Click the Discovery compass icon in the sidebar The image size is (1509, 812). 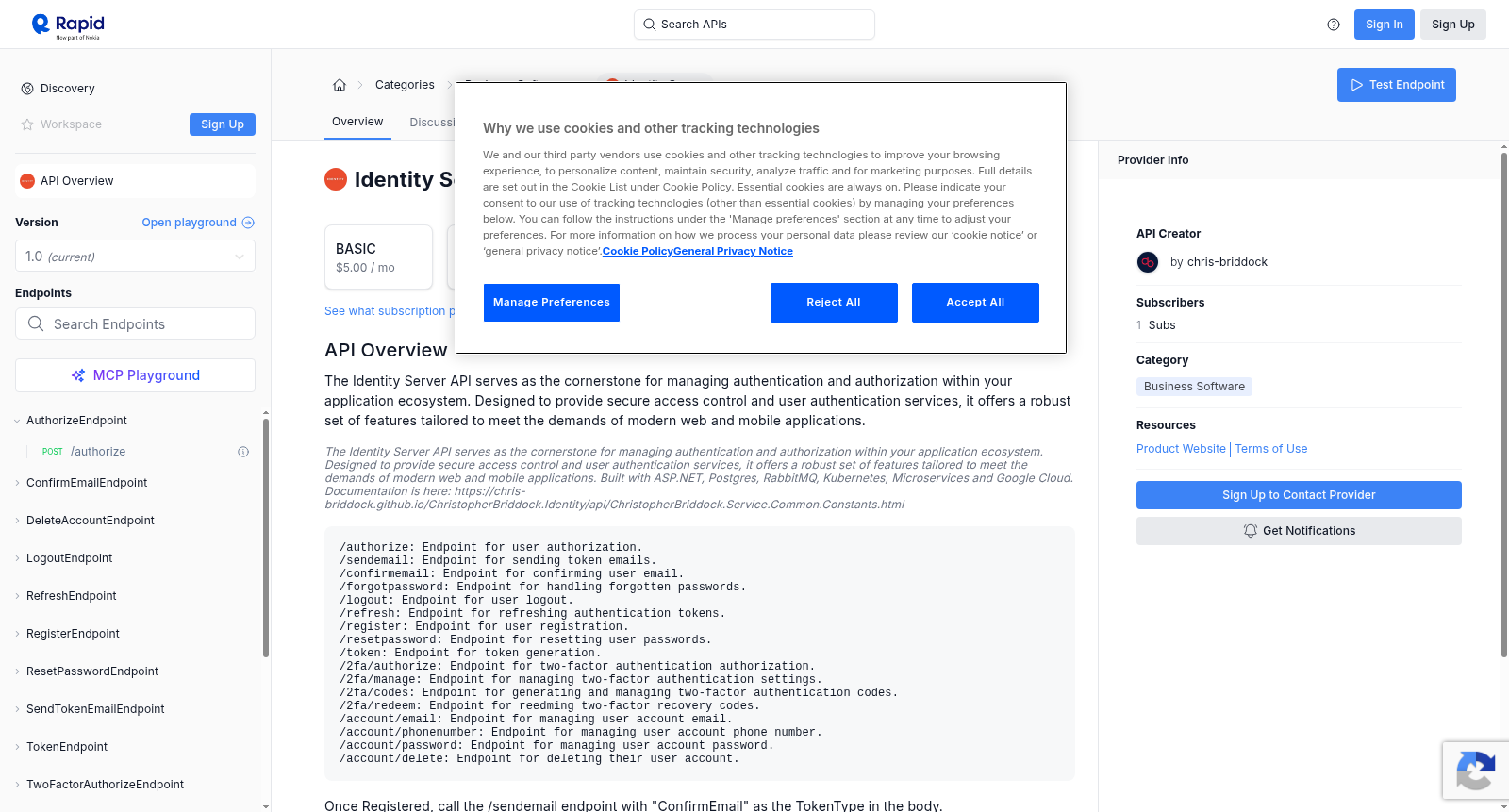coord(27,89)
